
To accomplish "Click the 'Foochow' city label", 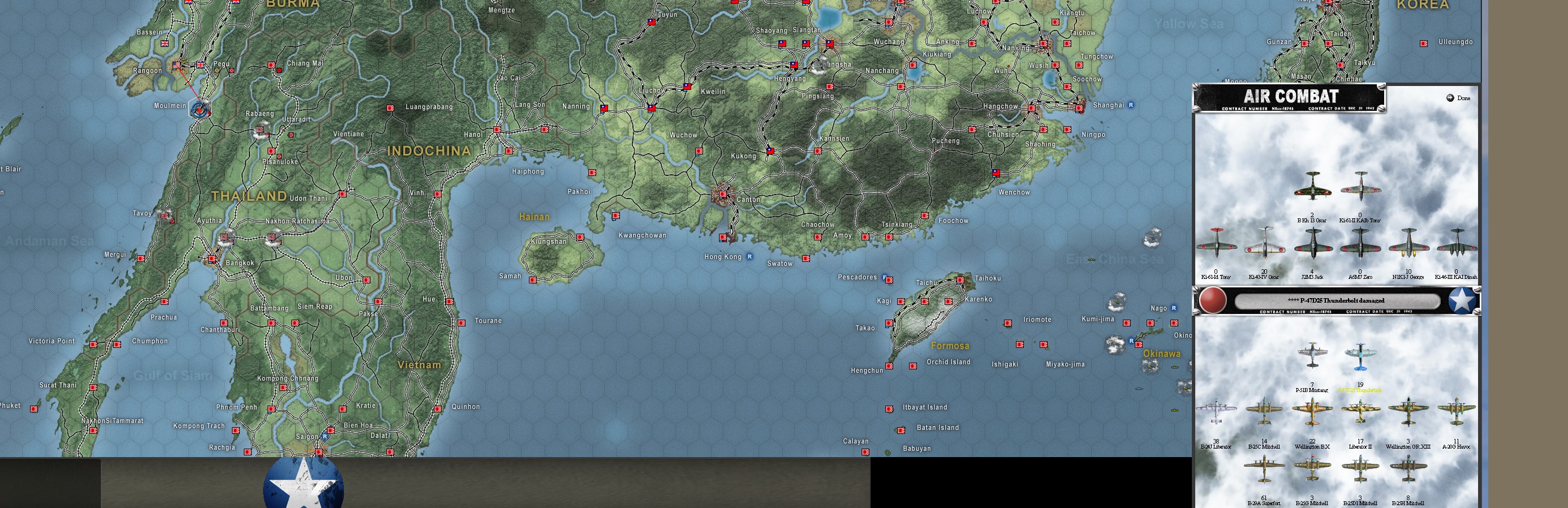I will pos(953,221).
